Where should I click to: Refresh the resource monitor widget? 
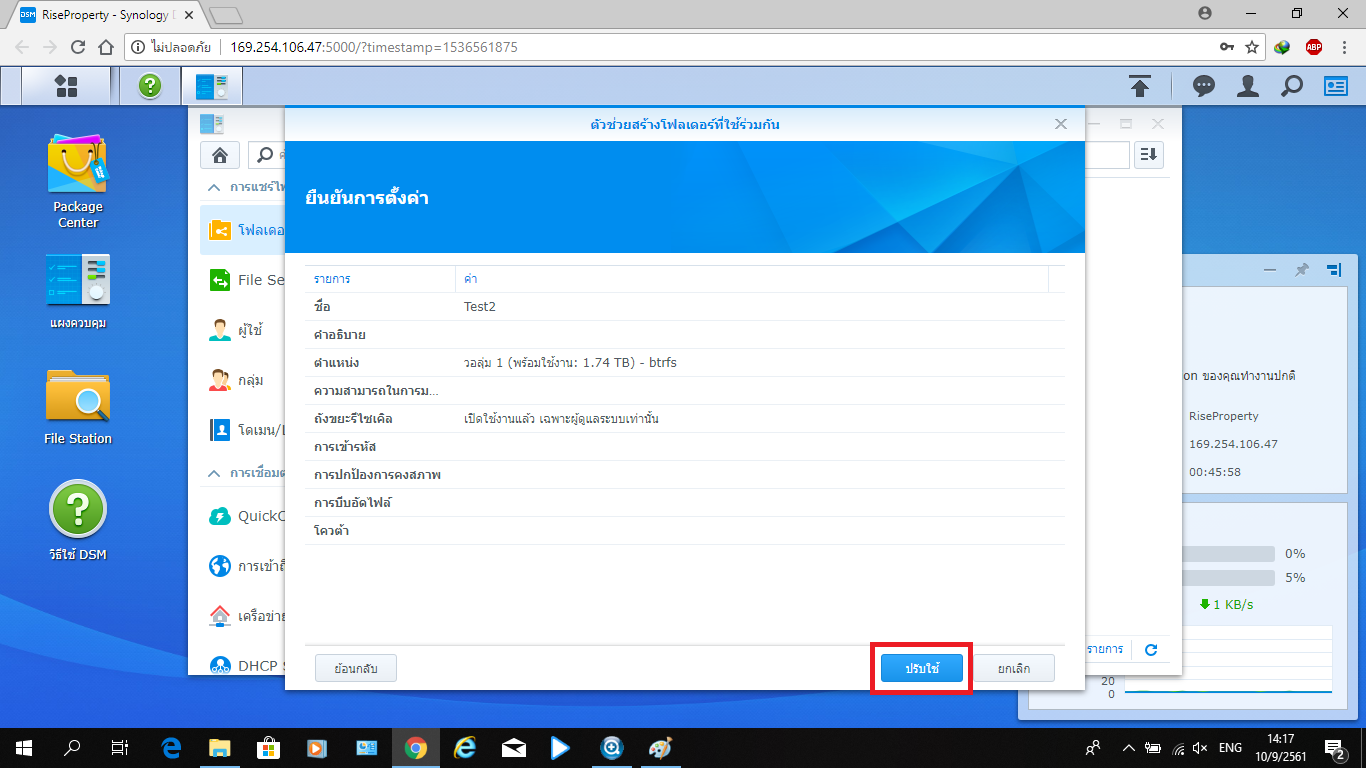[x=1151, y=649]
